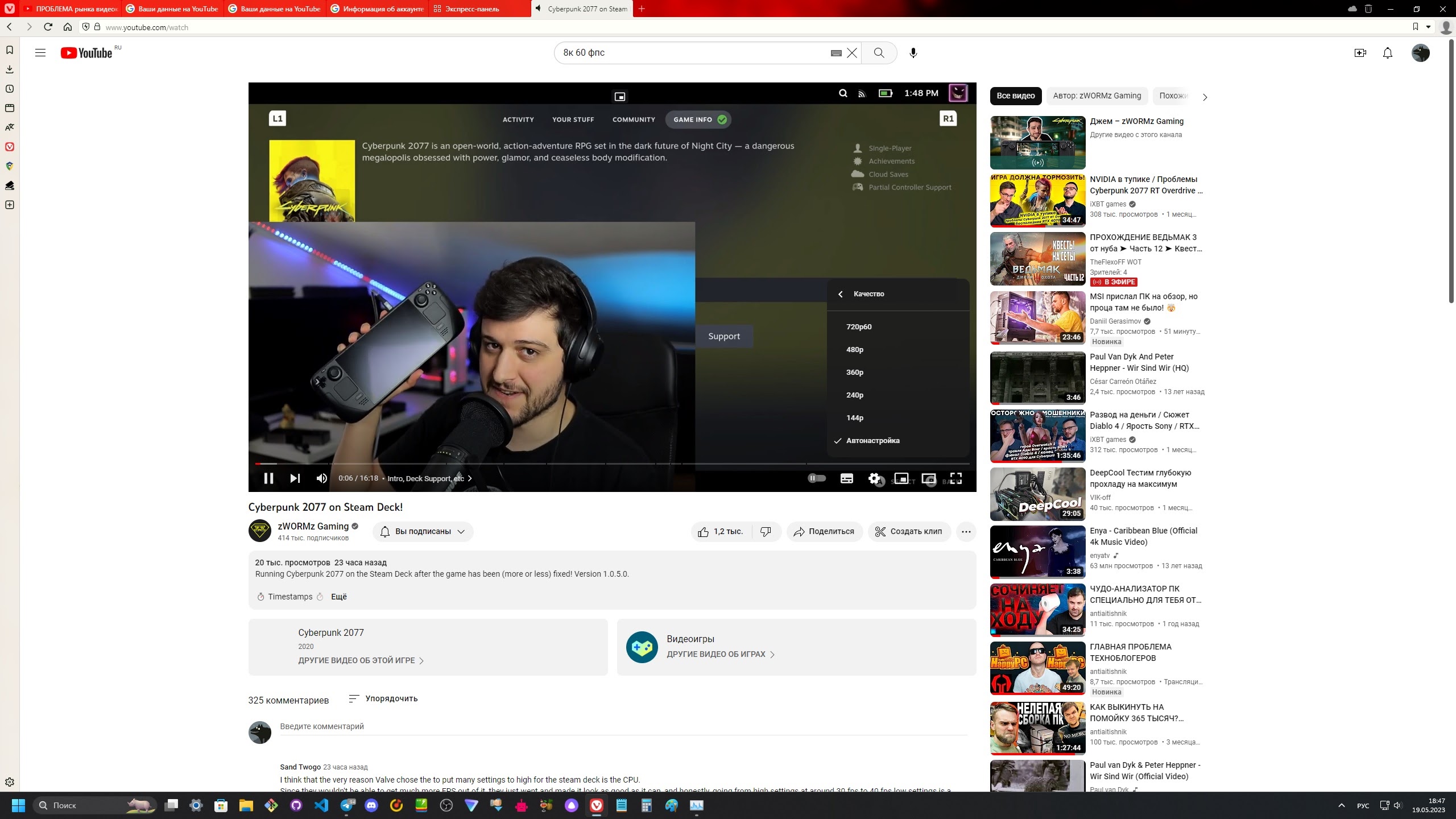Click the Share video icon

(x=799, y=531)
